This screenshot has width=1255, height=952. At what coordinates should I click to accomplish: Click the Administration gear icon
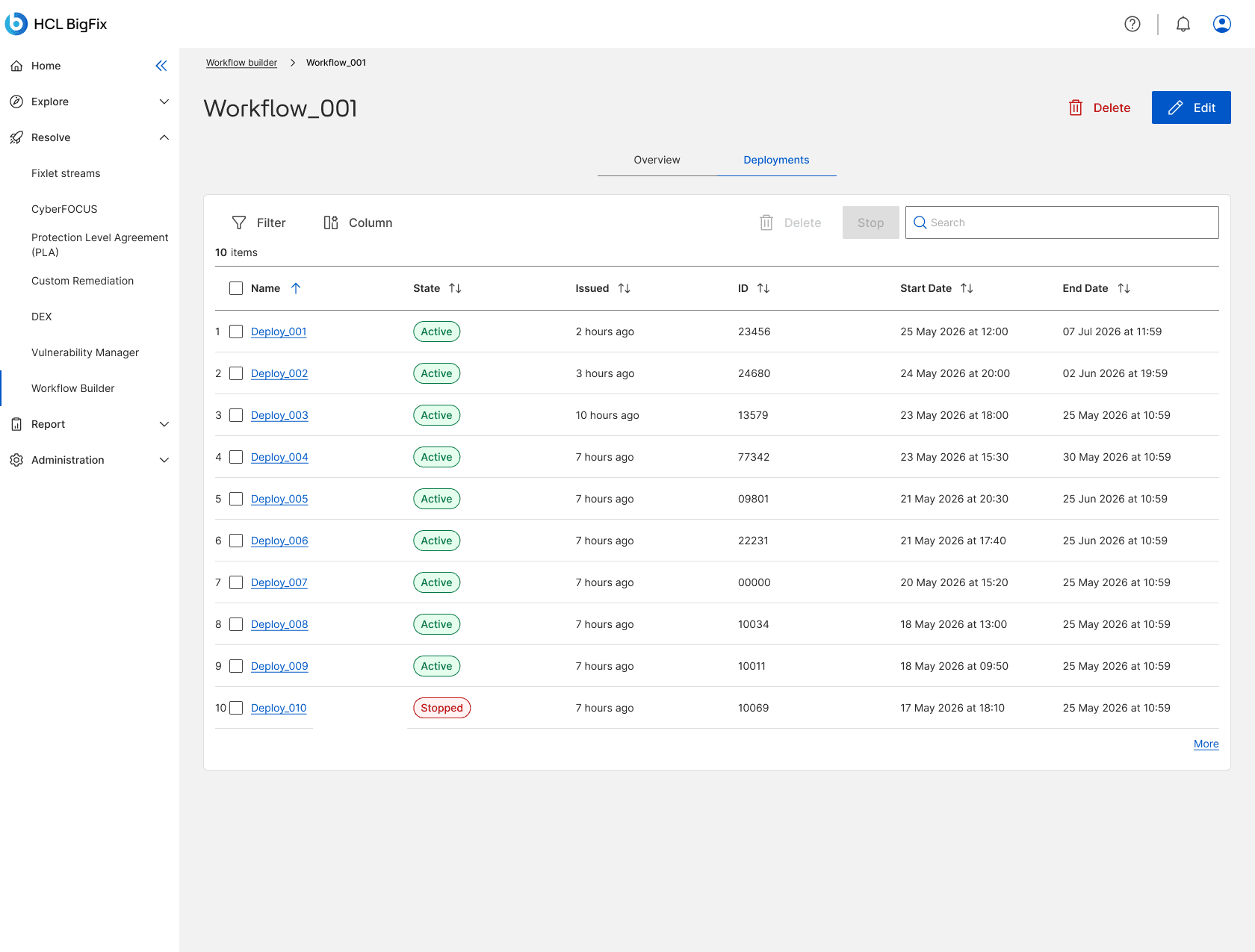click(16, 460)
